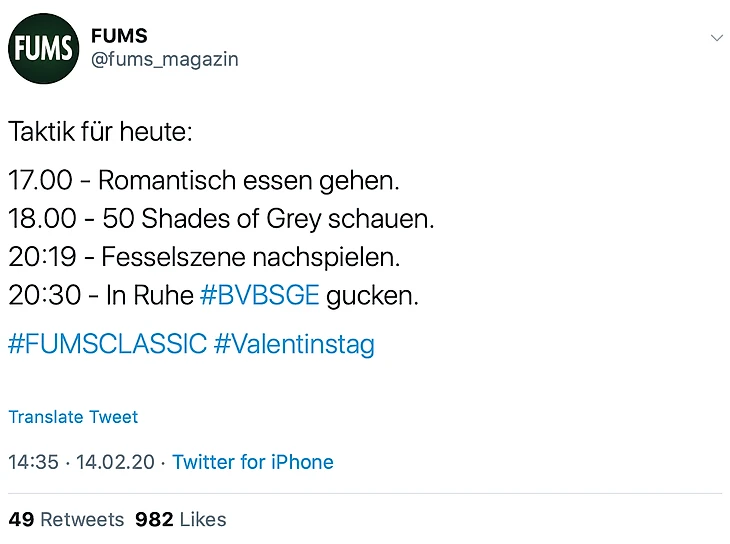Open the Twitter for iPhone source link

(253, 462)
